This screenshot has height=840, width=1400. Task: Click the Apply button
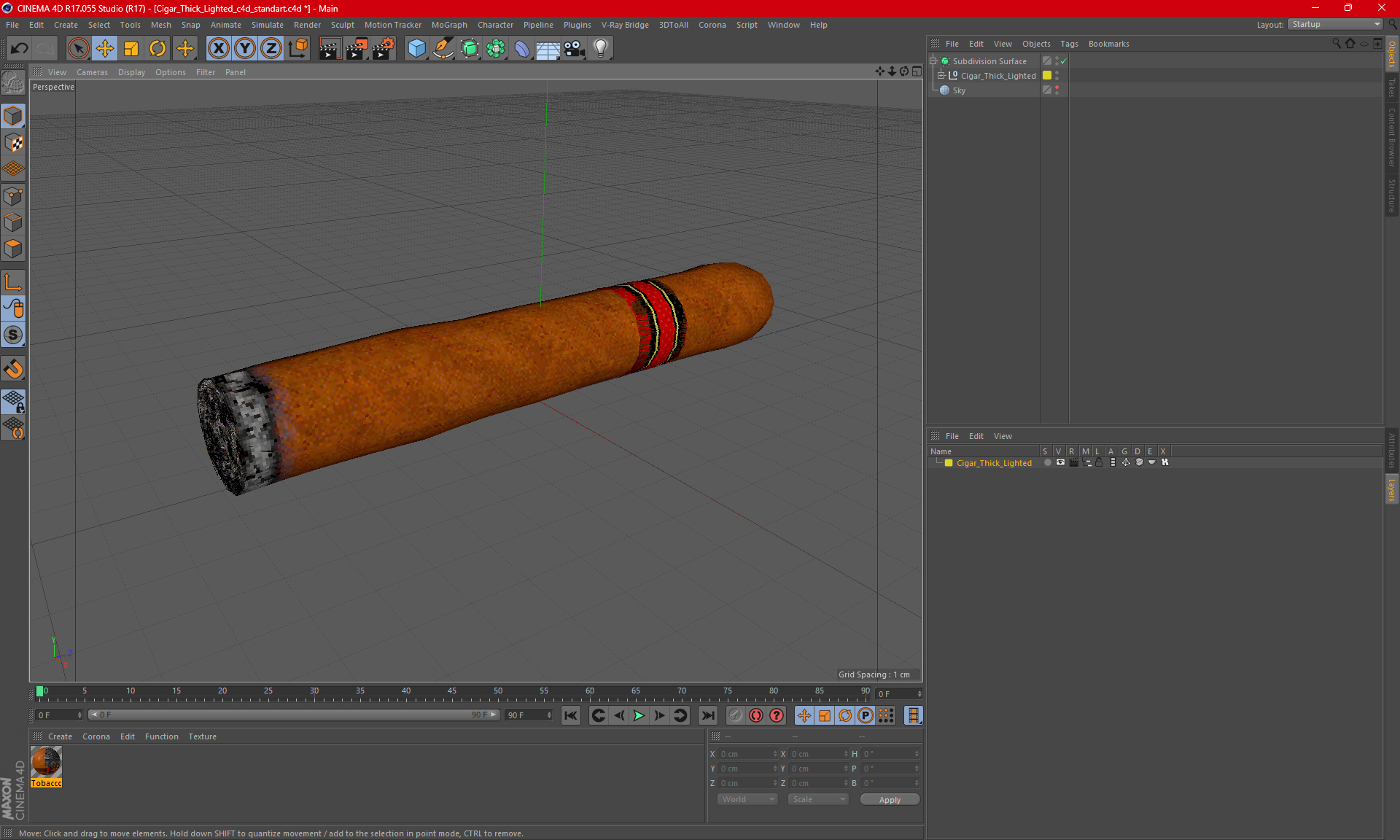pos(890,800)
